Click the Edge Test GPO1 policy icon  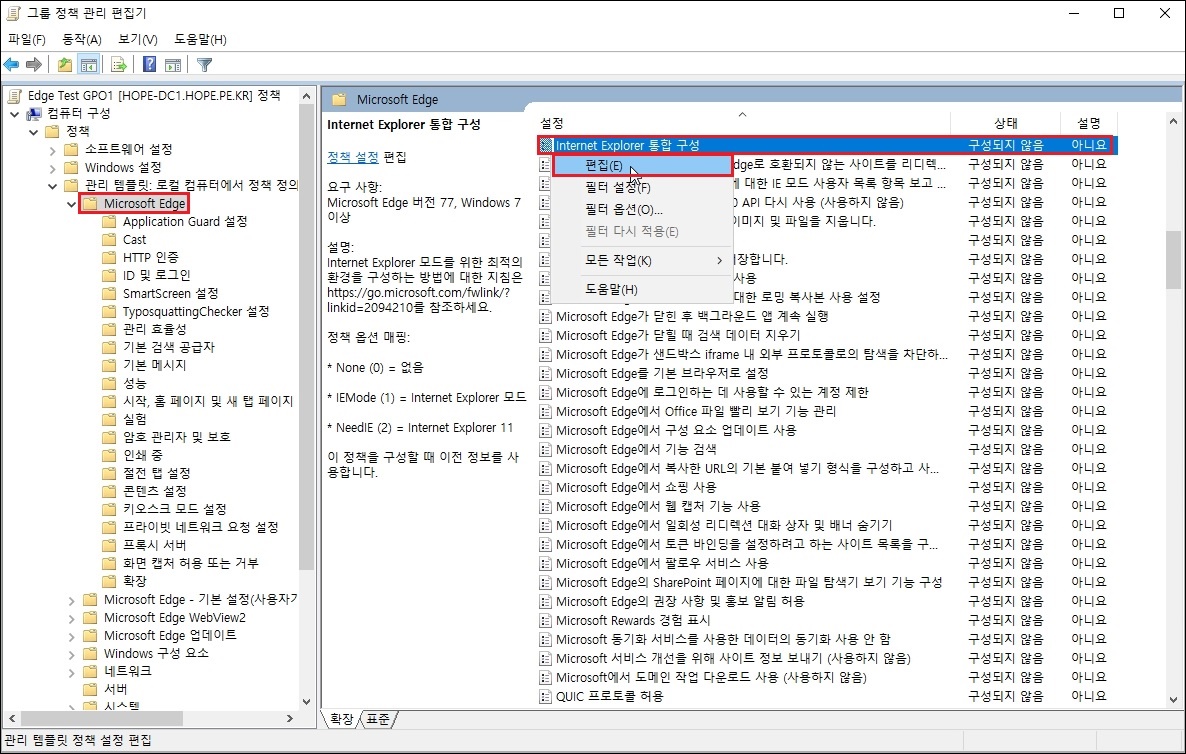coord(14,95)
